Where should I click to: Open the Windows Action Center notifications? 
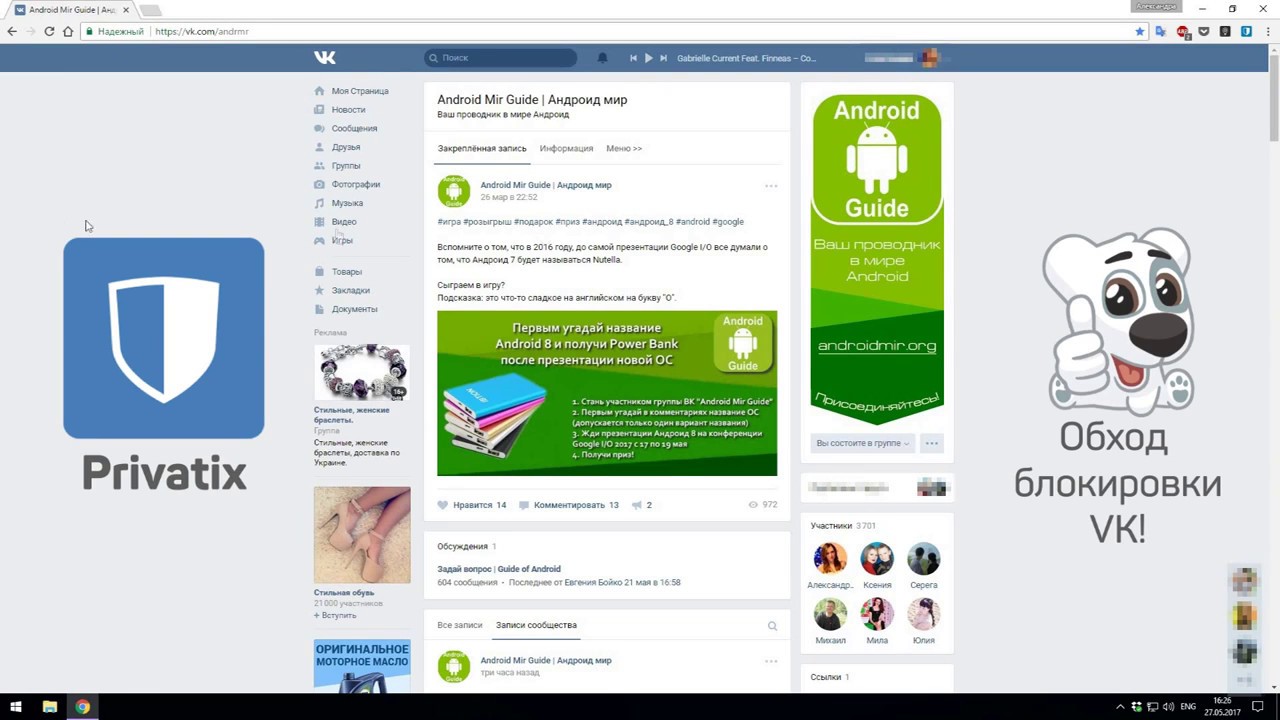(1258, 707)
